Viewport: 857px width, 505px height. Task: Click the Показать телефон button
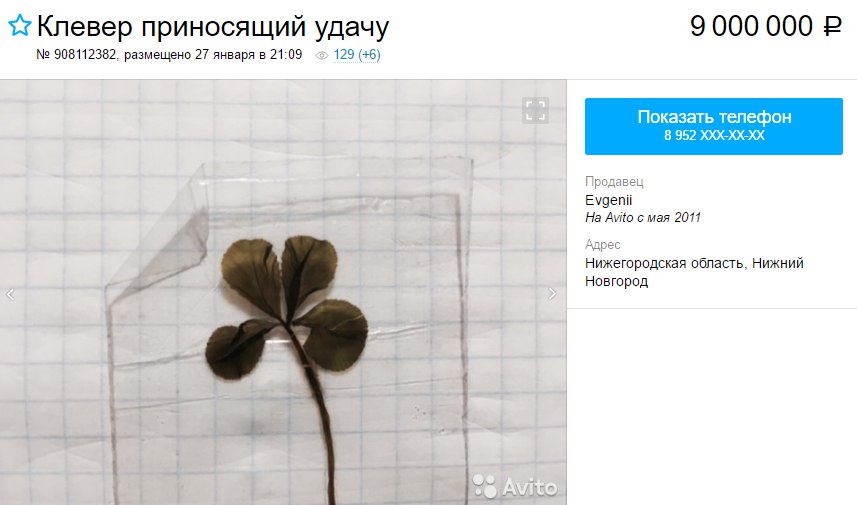tap(713, 126)
